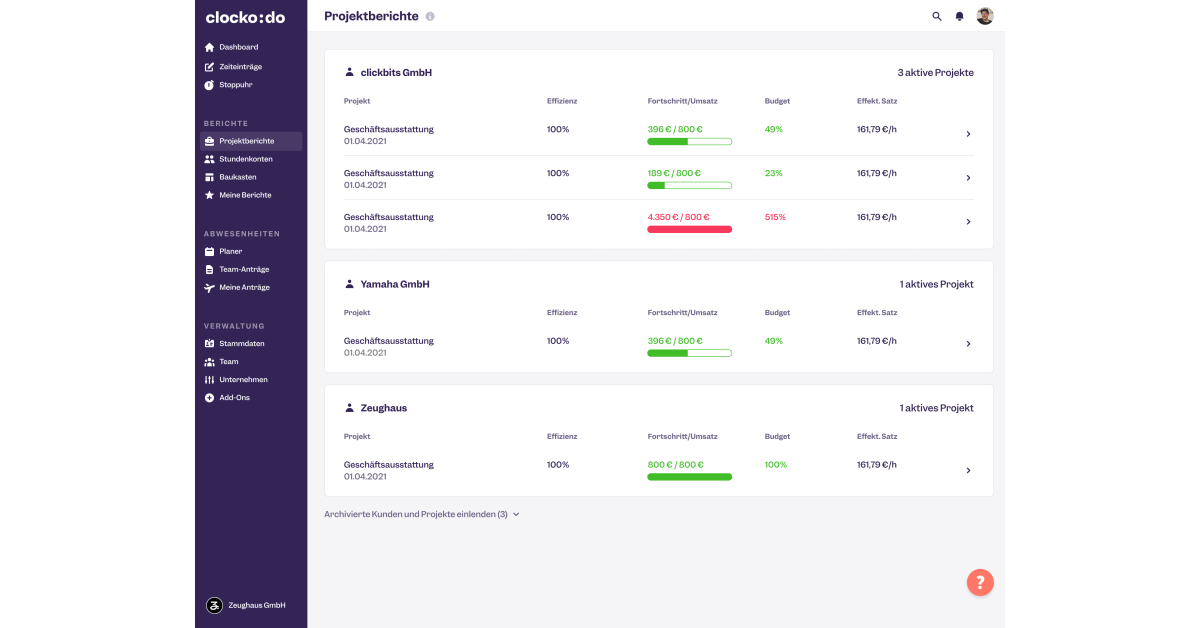The width and height of the screenshot is (1200, 628).
Task: Select the Projektberichte briefcase icon
Action: pyautogui.click(x=209, y=141)
